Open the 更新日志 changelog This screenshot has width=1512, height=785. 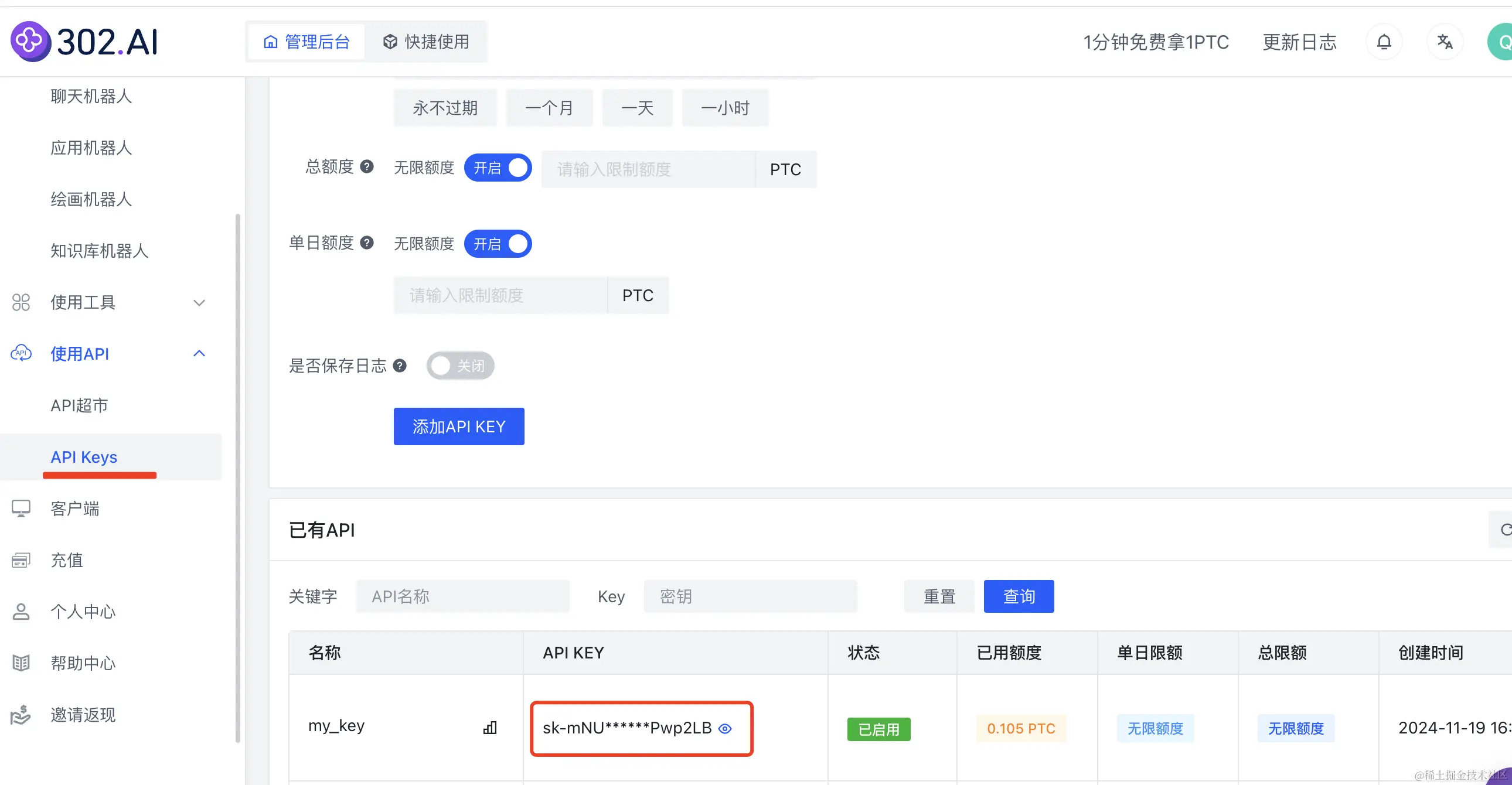[1299, 41]
